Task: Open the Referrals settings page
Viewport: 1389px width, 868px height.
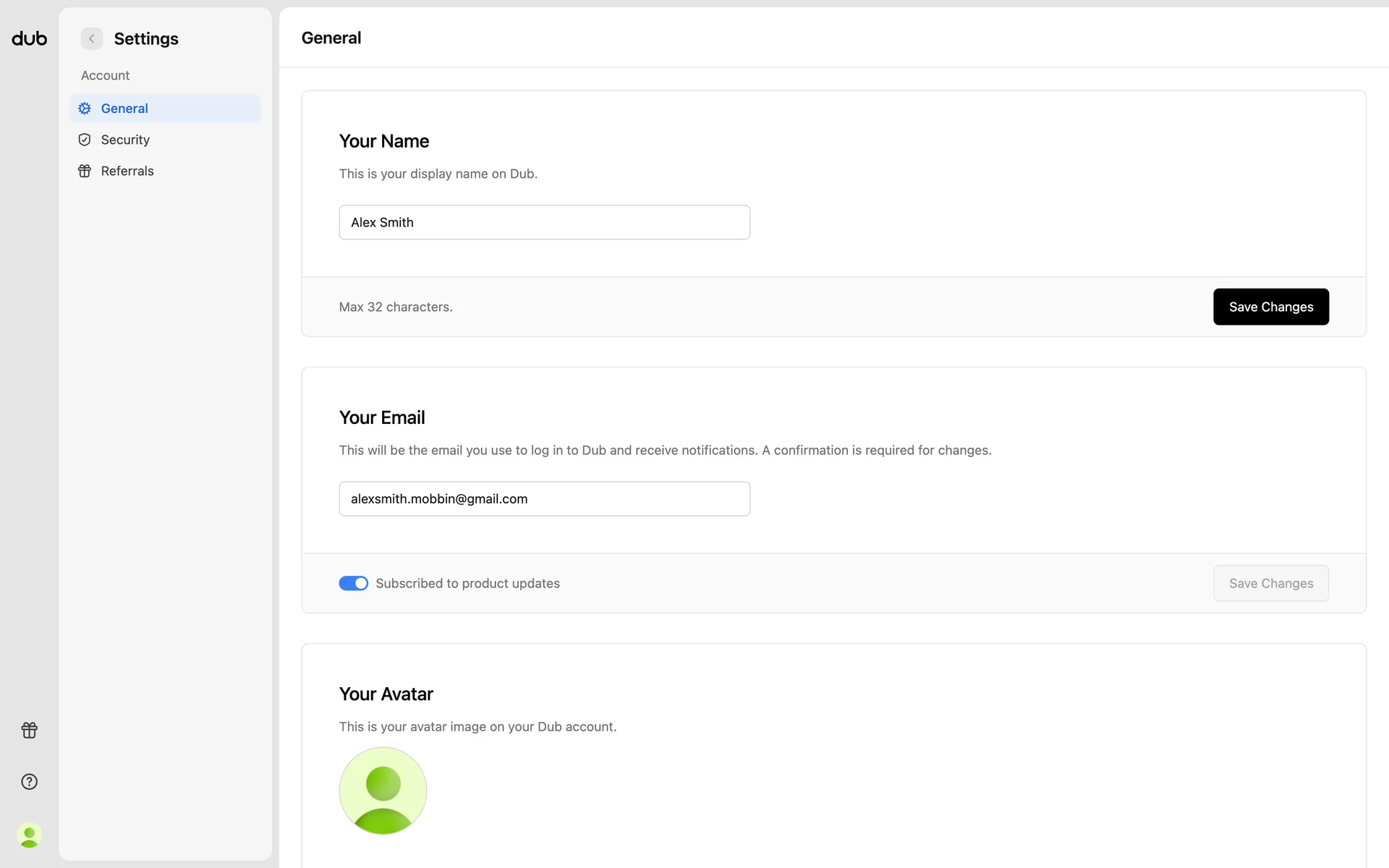Action: pyautogui.click(x=127, y=171)
